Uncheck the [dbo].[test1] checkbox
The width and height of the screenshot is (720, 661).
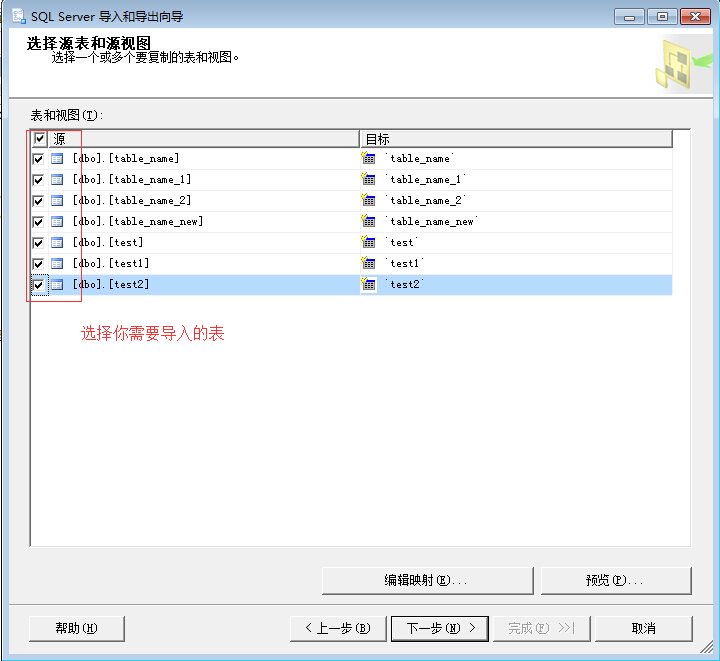[38, 264]
